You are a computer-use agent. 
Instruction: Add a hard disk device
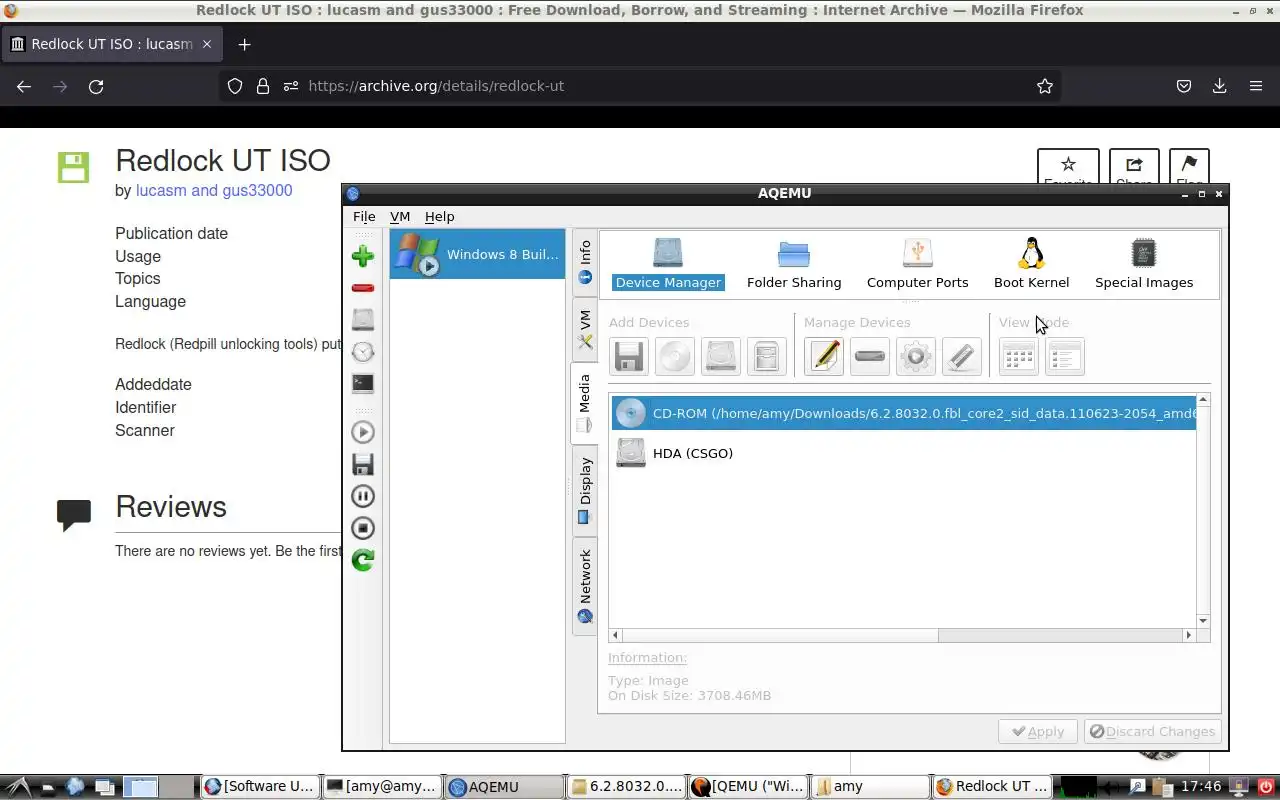coord(721,357)
